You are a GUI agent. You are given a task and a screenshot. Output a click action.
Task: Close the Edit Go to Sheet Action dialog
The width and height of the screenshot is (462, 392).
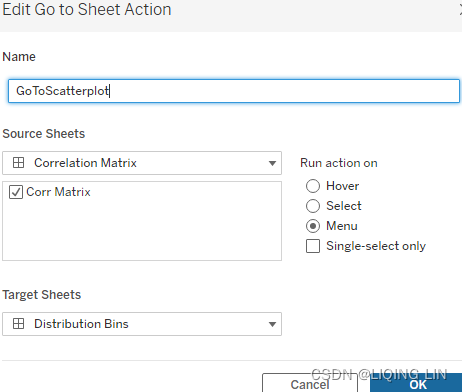pos(460,10)
